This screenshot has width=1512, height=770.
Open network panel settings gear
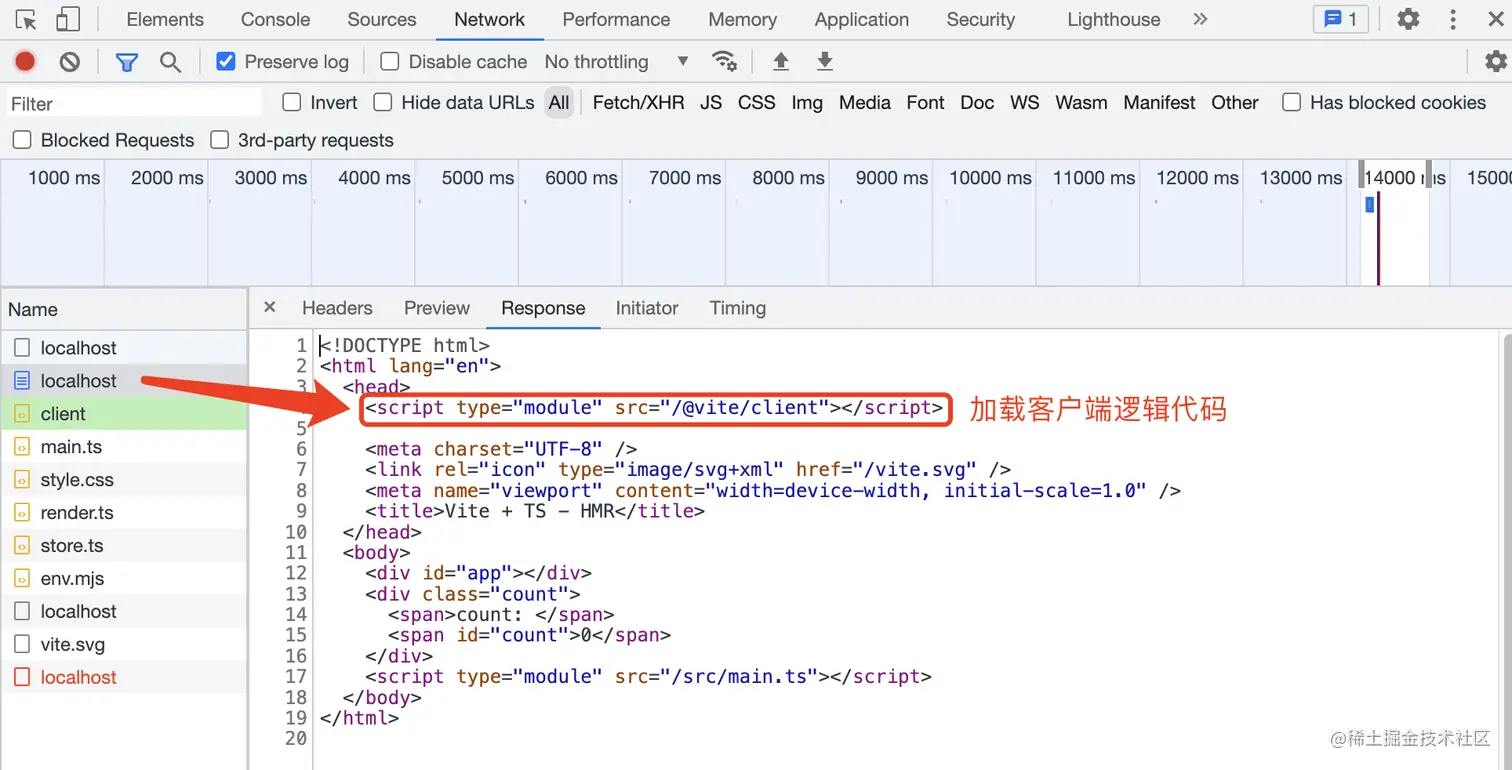tap(1495, 62)
